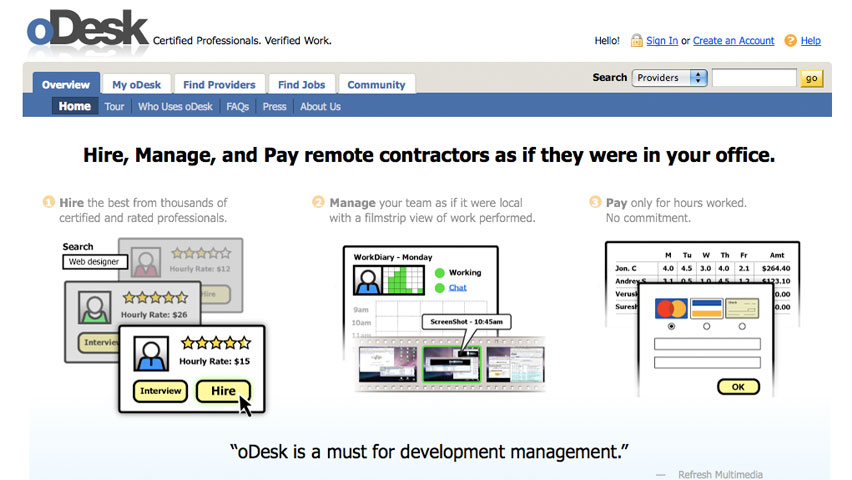The width and height of the screenshot is (852, 480).
Task: Focus the top search text field
Action: 754,78
